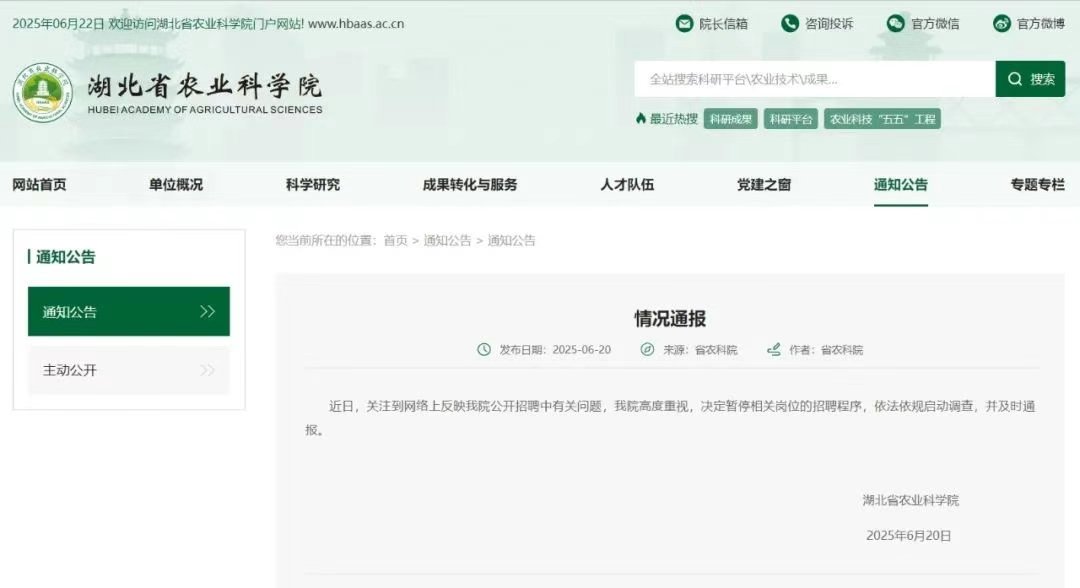Click the 湖北省农业科学院 title text
This screenshot has height=588, width=1080.
(205, 86)
